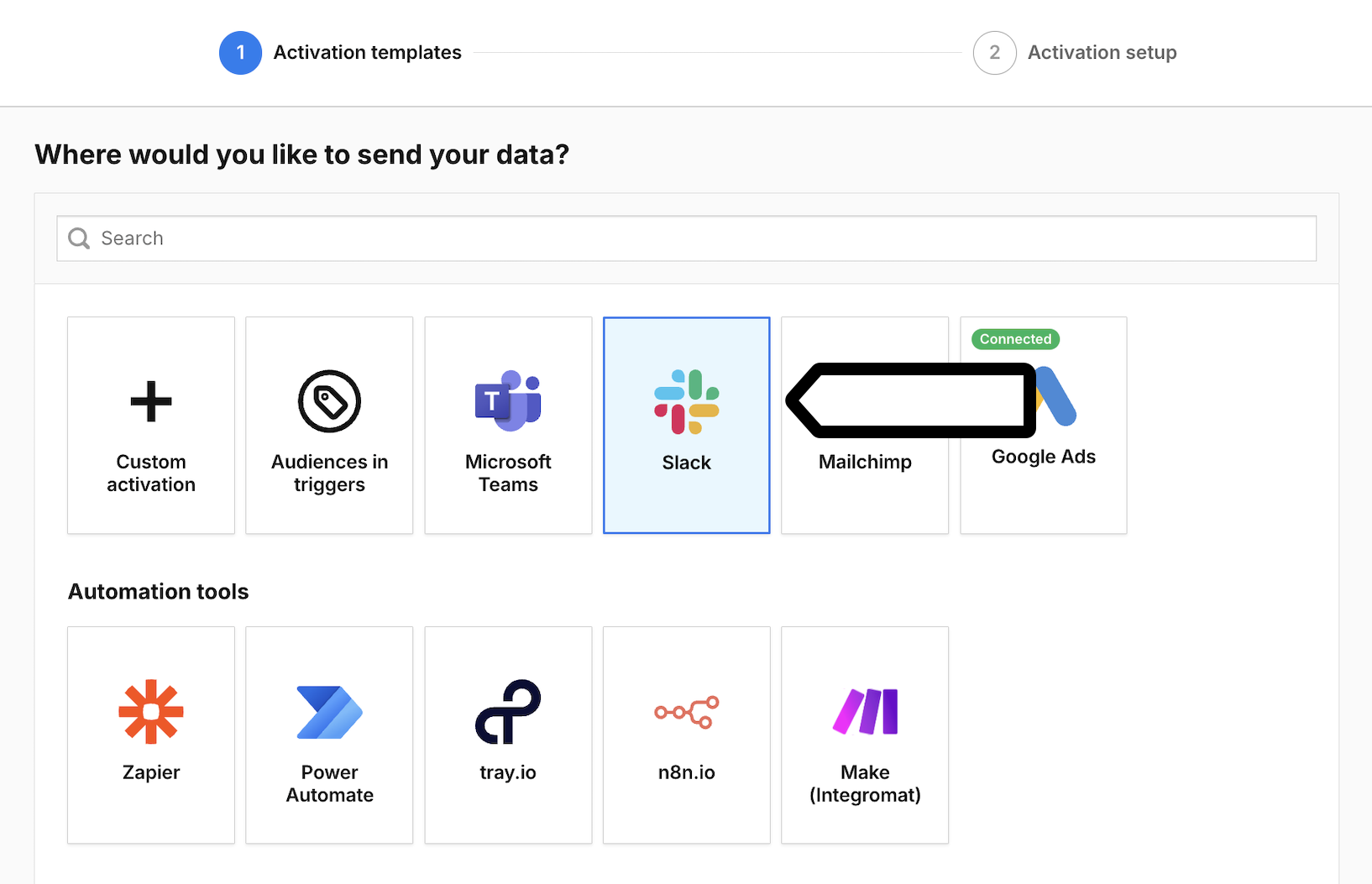1372x884 pixels.
Task: Click the tray.io label text
Action: tap(508, 772)
